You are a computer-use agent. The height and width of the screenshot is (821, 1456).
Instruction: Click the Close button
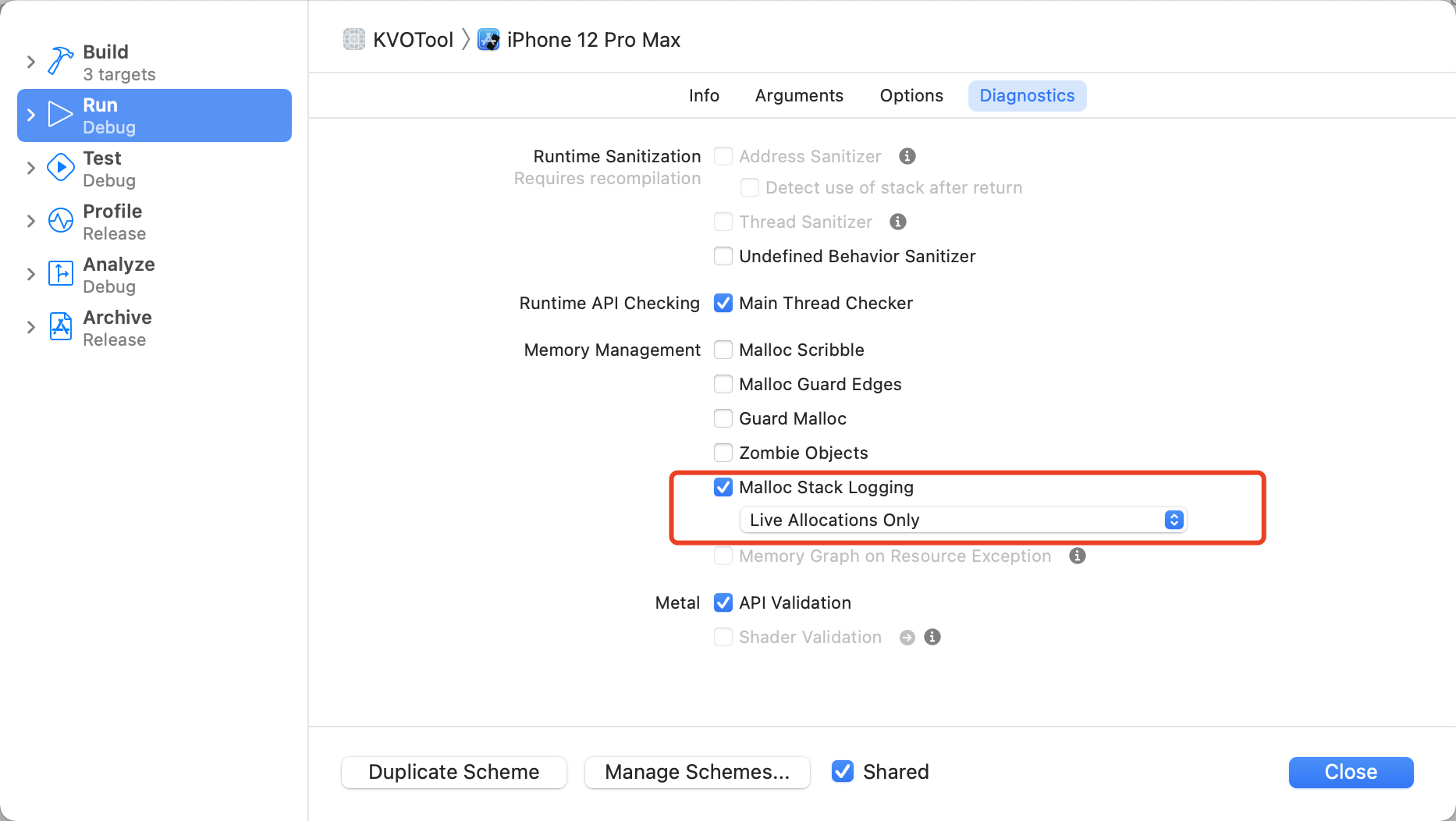[1351, 772]
